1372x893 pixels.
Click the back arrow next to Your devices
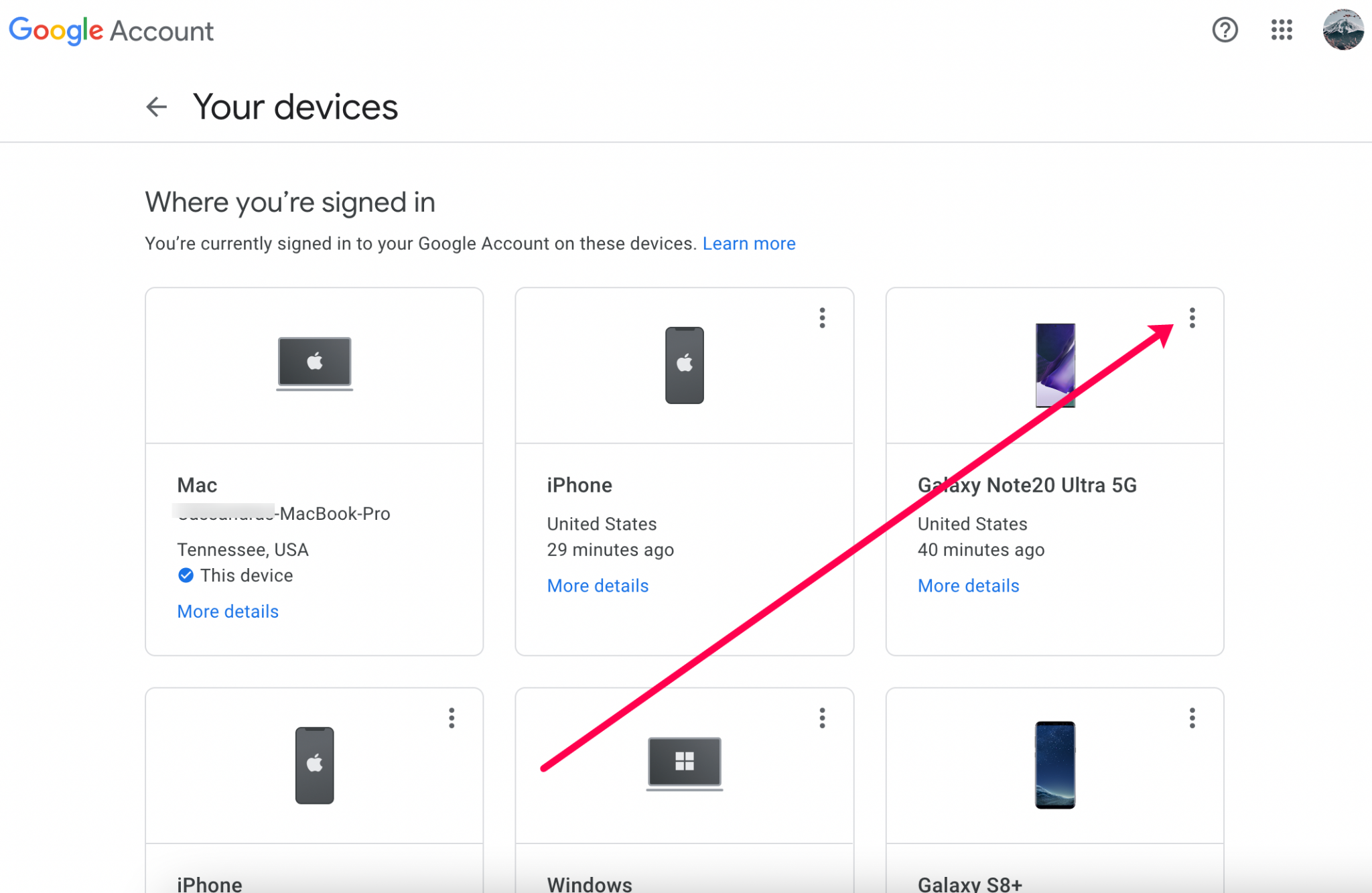pyautogui.click(x=156, y=107)
